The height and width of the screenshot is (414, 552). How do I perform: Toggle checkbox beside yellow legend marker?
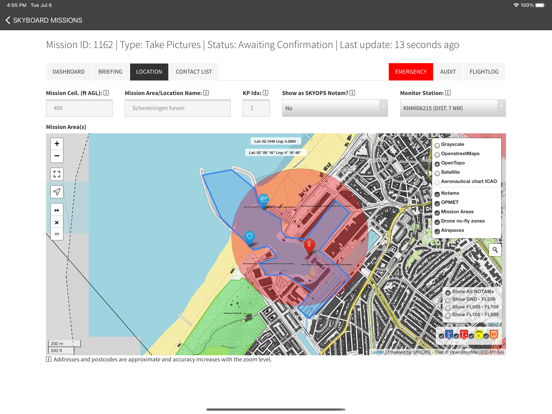(471, 336)
